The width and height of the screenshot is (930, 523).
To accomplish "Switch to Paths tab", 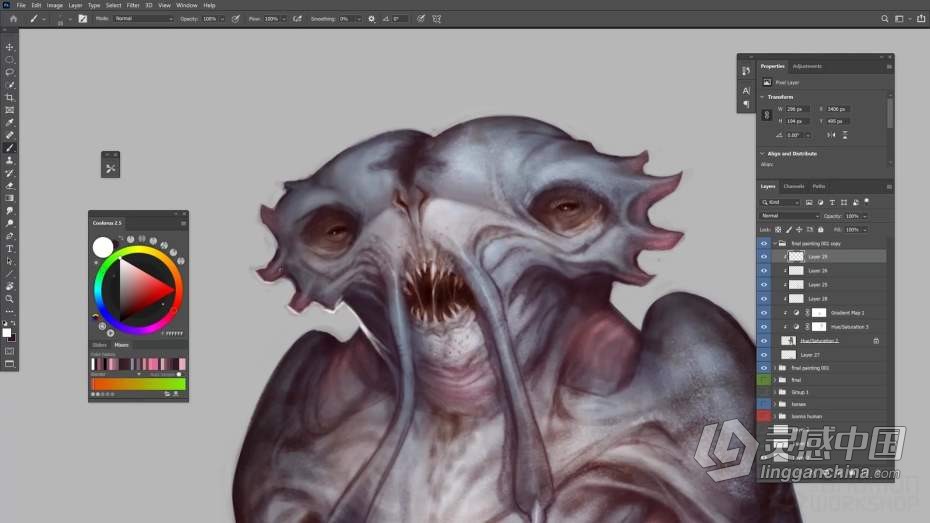I will (x=819, y=186).
